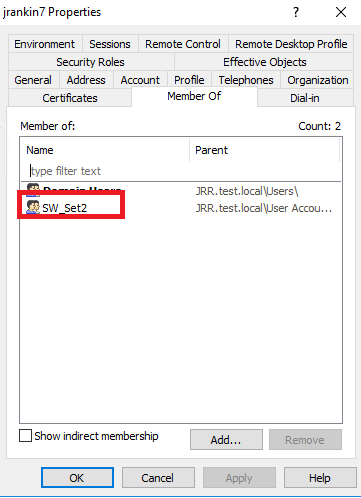Confirm with the OK button
Viewport: 361px width, 498px height.
click(77, 478)
